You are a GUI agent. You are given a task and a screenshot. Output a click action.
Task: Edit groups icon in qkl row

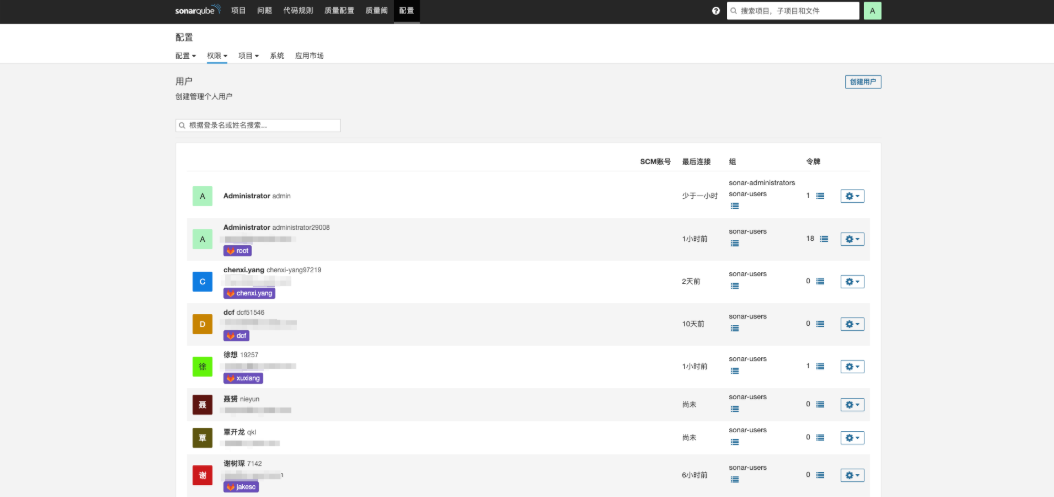pos(735,442)
